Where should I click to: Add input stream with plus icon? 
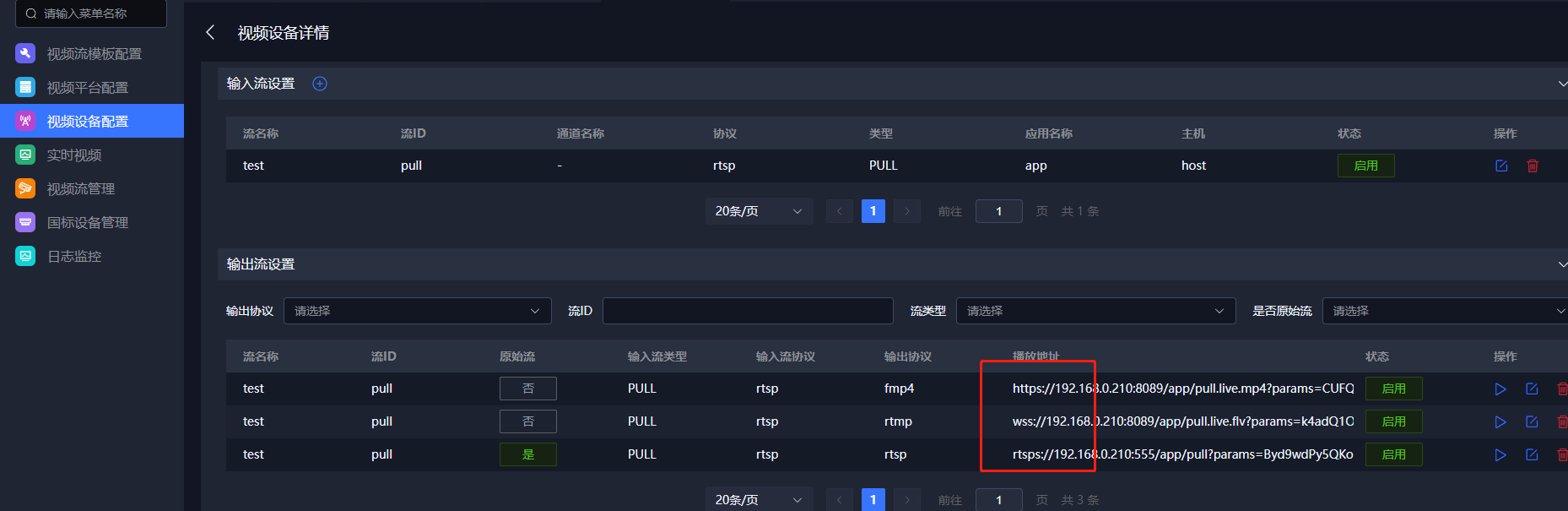[x=320, y=84]
